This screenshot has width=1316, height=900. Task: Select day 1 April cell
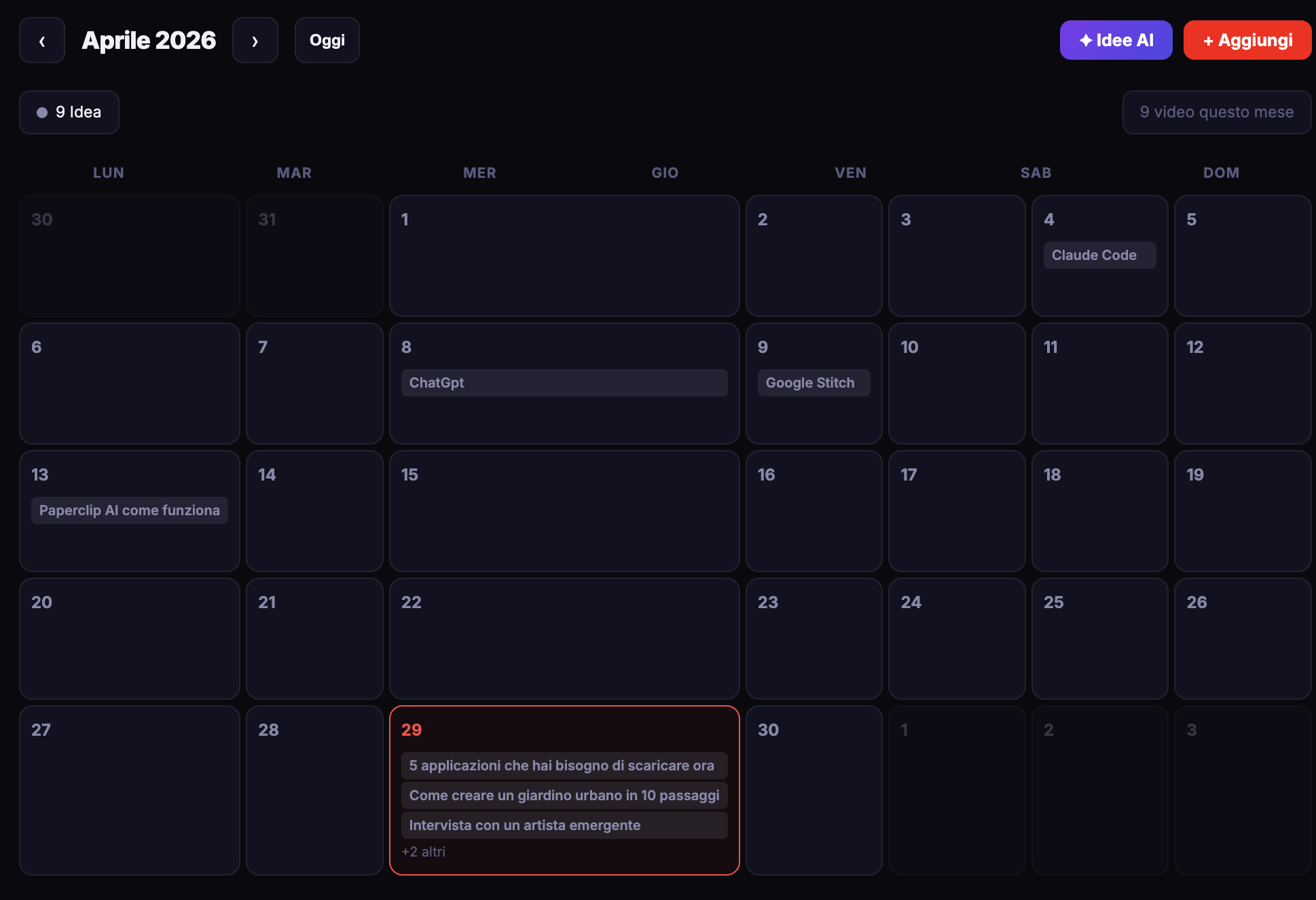coord(564,265)
